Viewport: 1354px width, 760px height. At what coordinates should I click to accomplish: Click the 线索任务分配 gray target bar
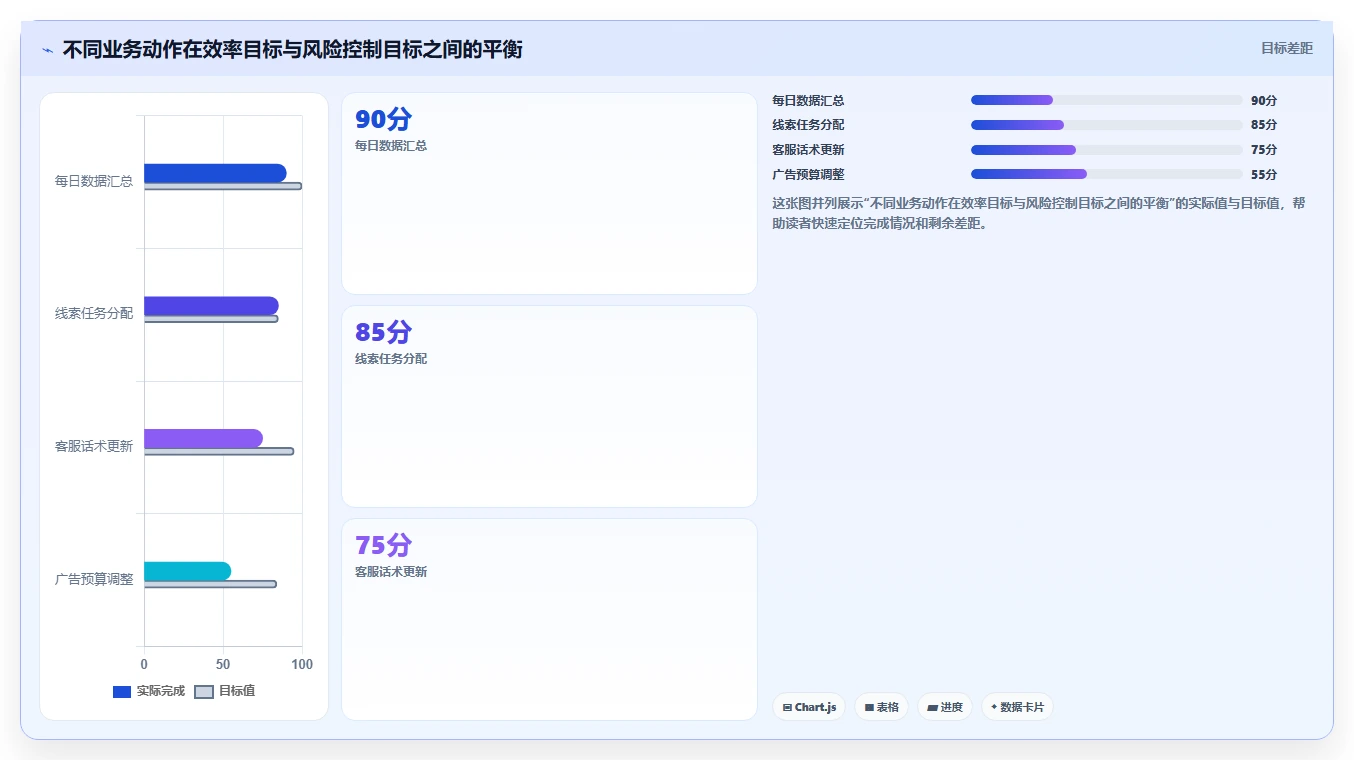[211, 319]
